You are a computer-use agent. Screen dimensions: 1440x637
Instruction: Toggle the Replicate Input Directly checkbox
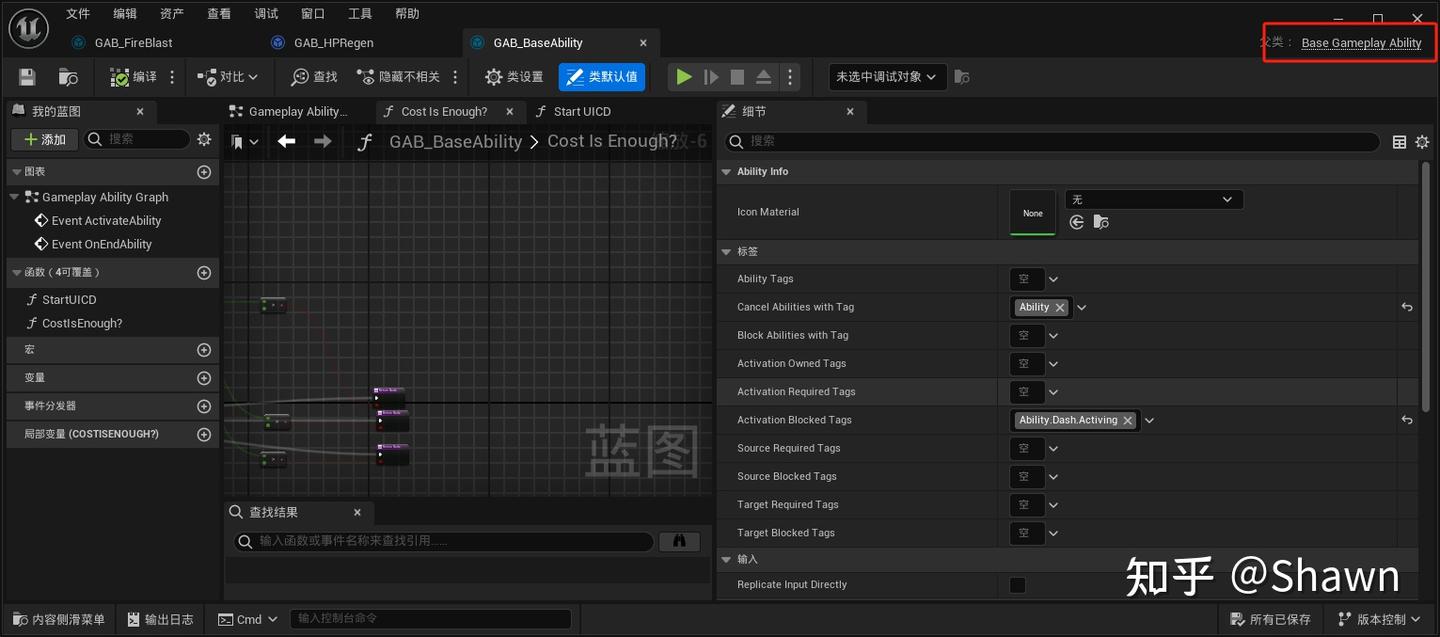(1017, 585)
